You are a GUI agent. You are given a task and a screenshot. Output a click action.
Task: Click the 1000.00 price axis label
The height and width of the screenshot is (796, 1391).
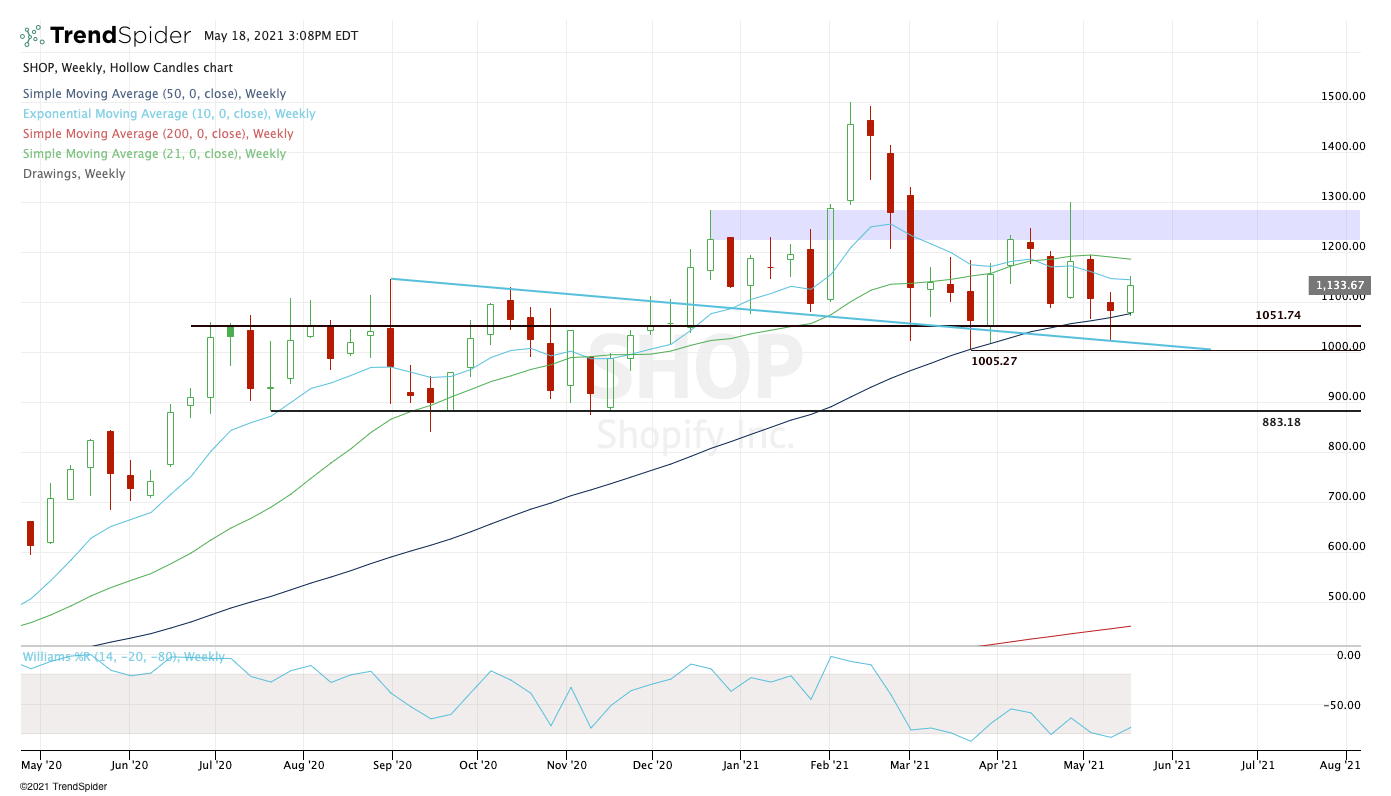(x=1343, y=347)
